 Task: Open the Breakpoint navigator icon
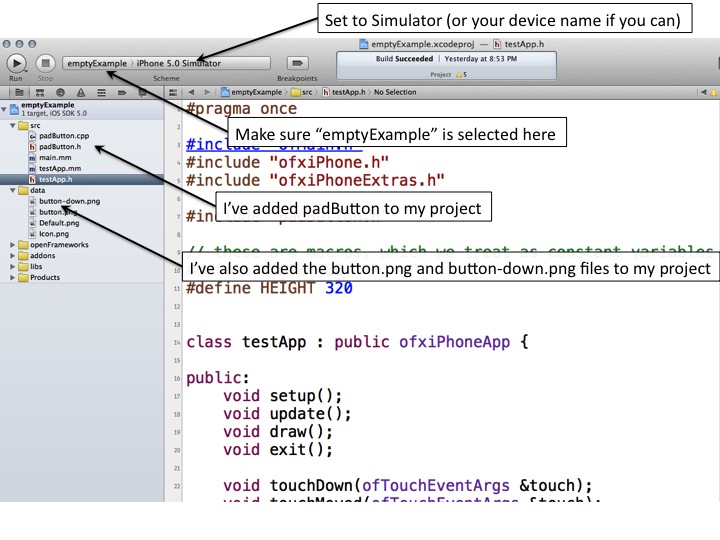coord(123,92)
